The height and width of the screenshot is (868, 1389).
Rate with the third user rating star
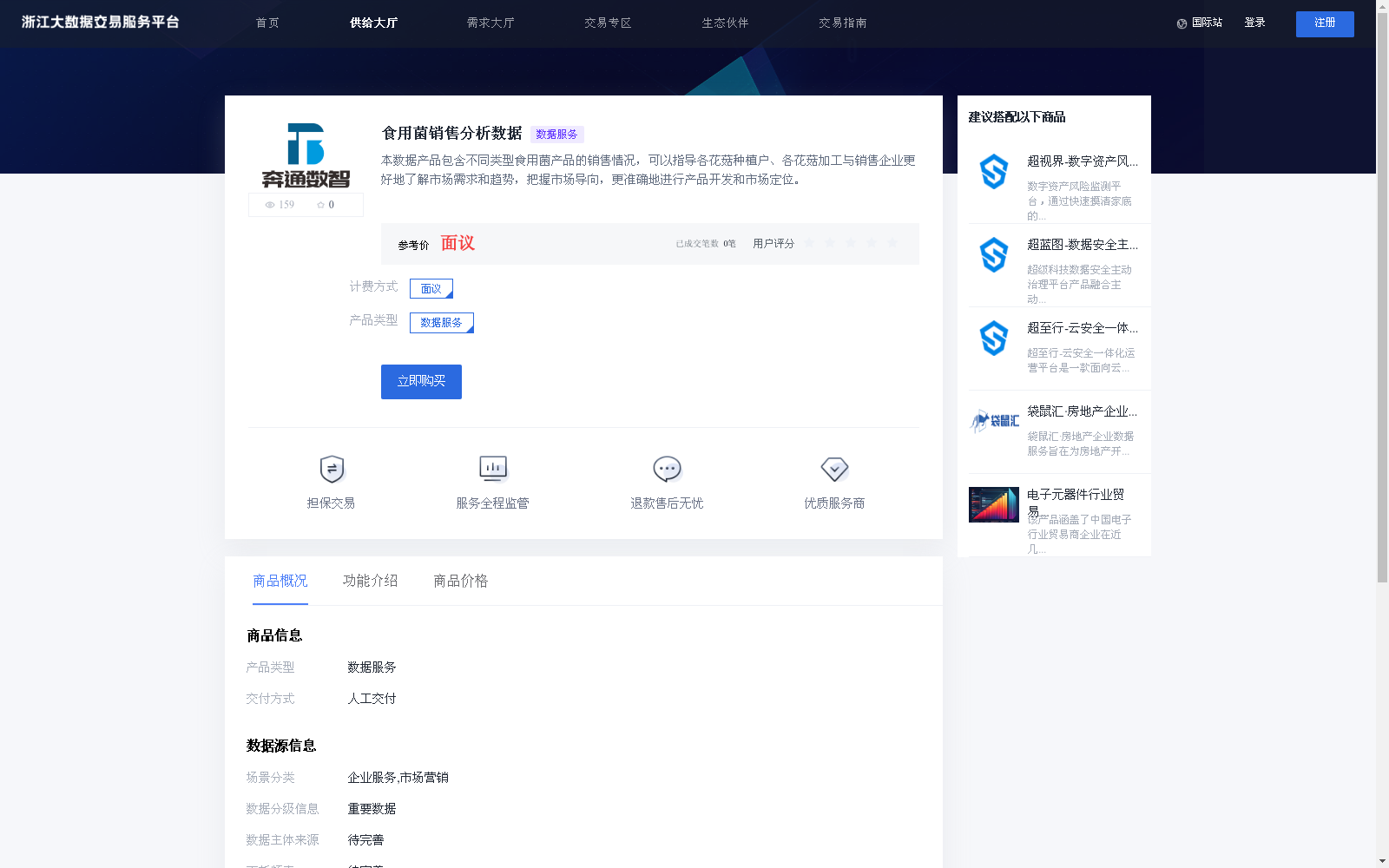pyautogui.click(x=851, y=243)
